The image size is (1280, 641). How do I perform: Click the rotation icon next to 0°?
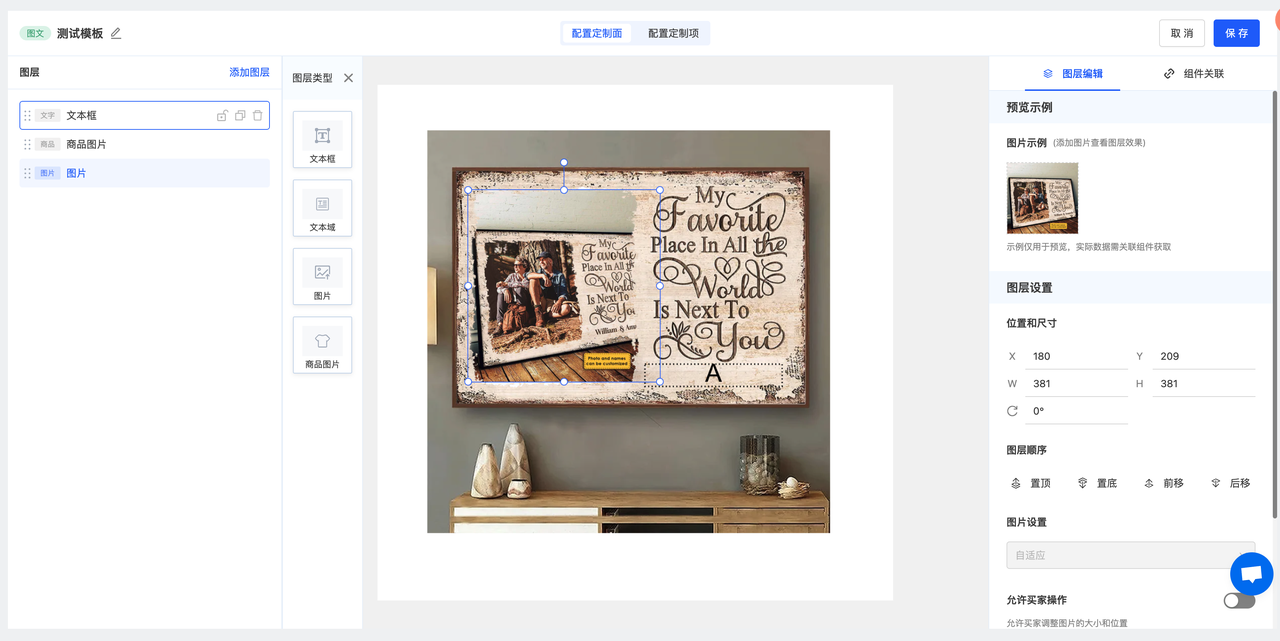click(1012, 411)
